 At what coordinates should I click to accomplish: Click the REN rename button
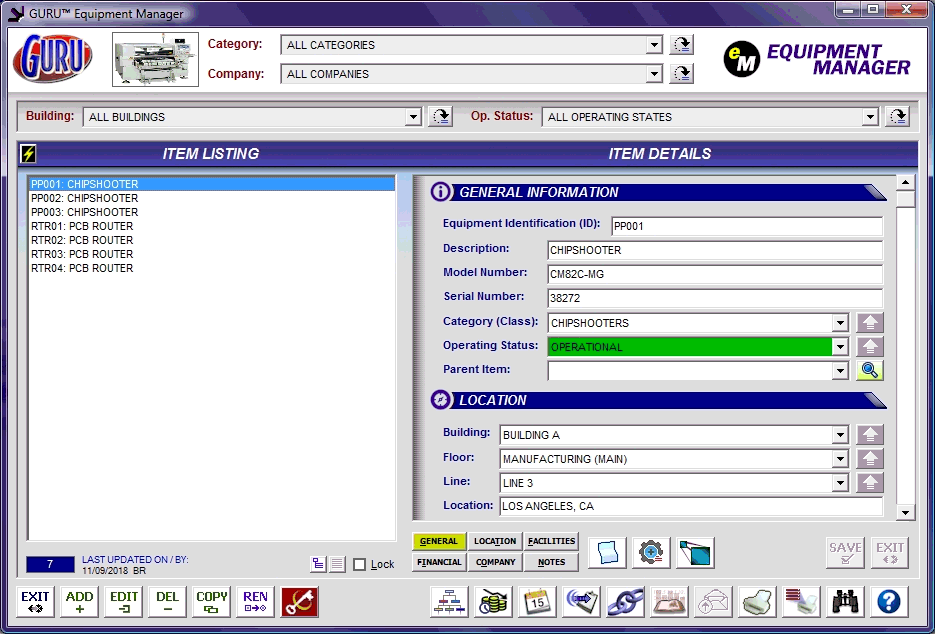255,602
